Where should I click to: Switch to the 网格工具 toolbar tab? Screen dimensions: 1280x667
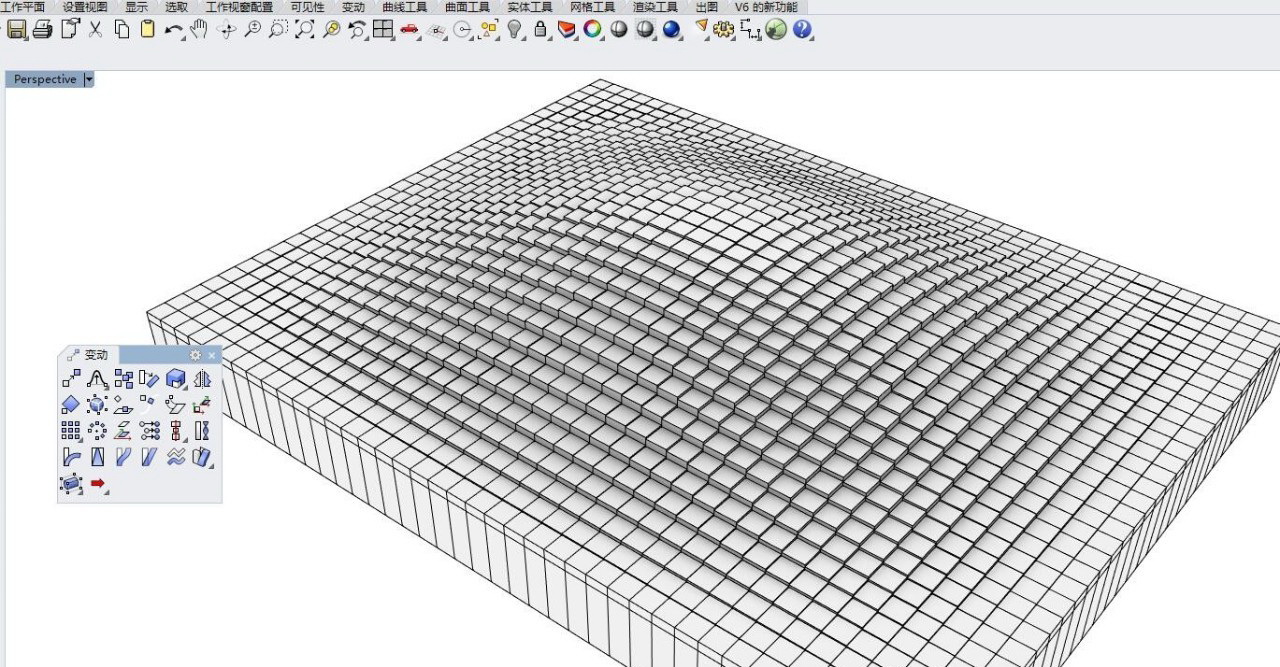tap(592, 7)
